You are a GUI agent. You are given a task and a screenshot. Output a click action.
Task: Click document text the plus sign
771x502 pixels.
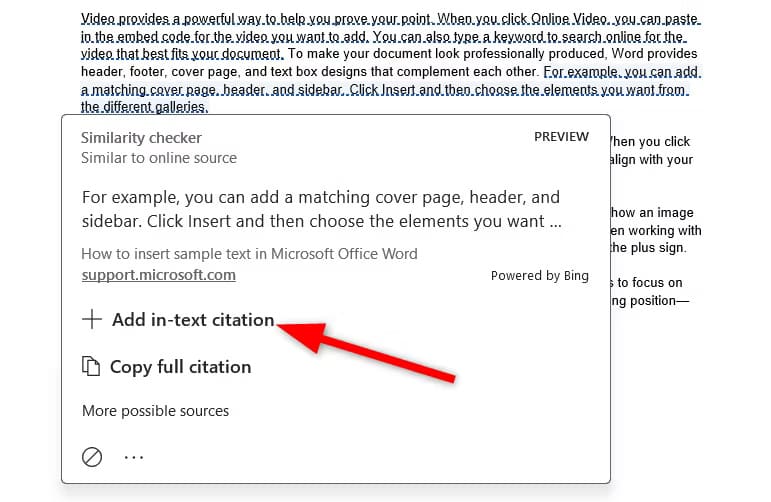pos(648,247)
